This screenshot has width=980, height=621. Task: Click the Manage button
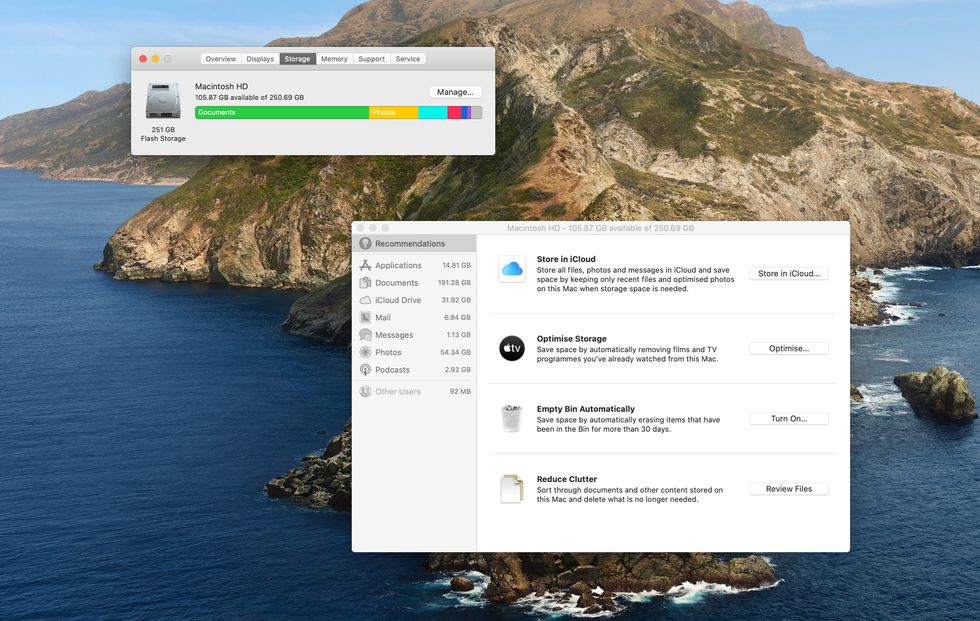click(454, 91)
